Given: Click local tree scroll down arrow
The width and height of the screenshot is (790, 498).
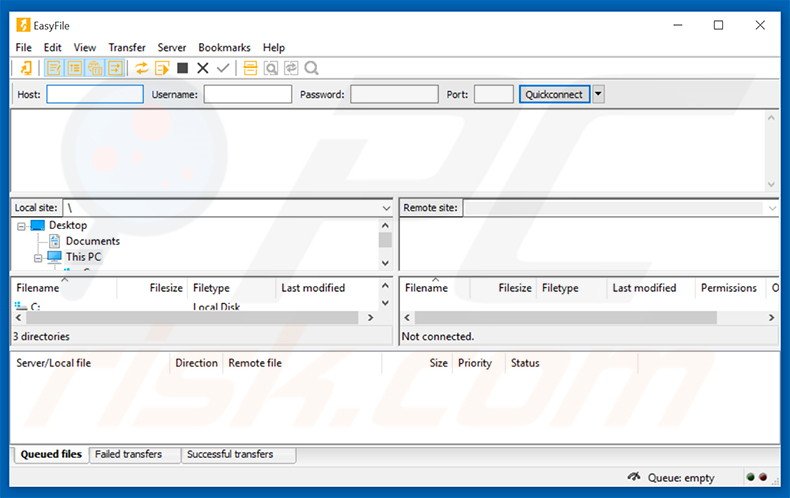Looking at the screenshot, I should (x=385, y=263).
